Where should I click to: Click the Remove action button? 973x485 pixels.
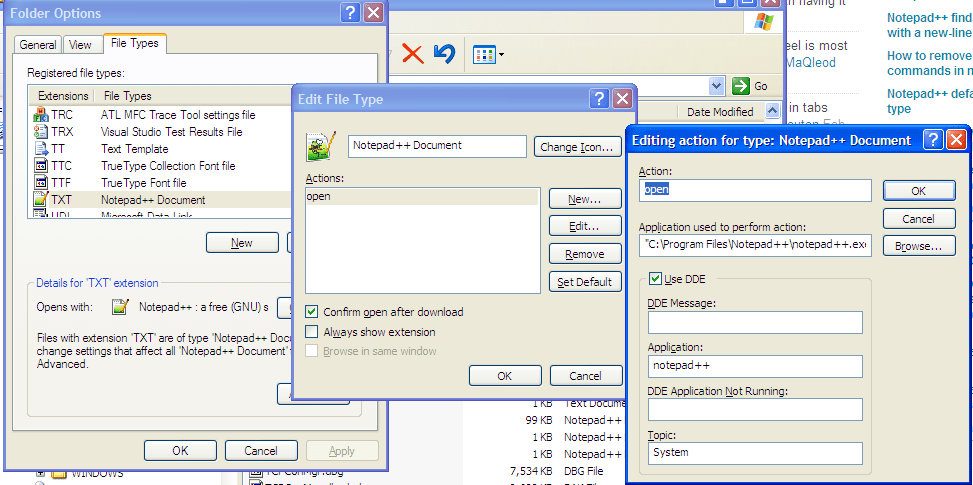pos(585,254)
